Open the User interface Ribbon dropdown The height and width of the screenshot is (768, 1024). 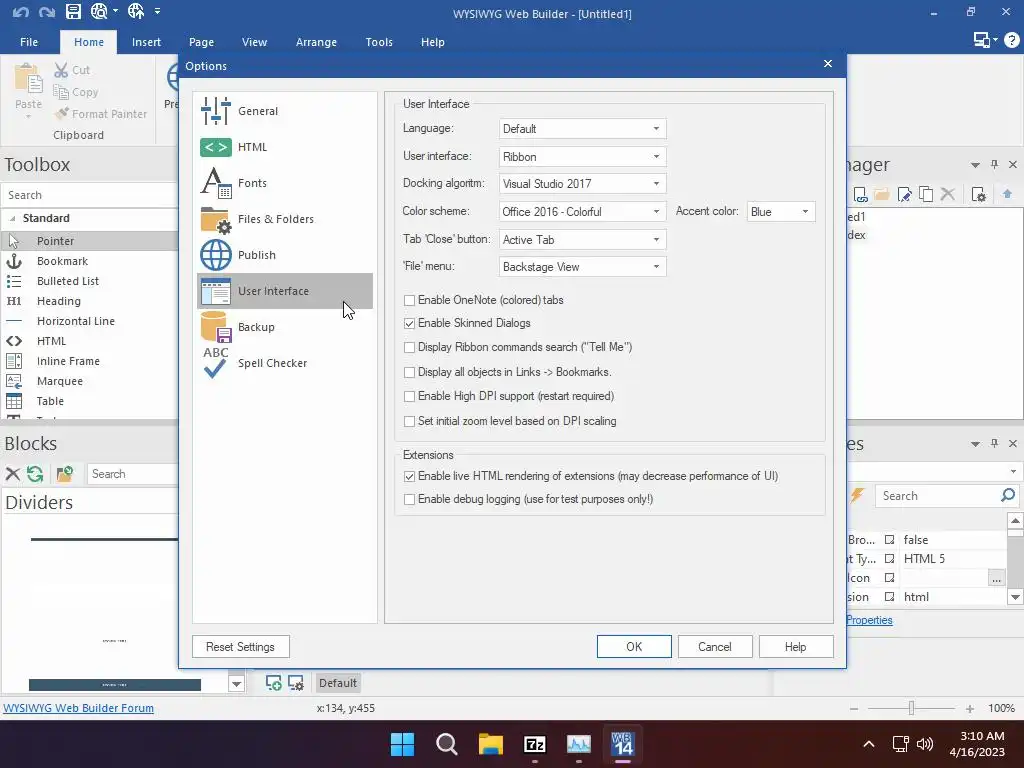[583, 157]
